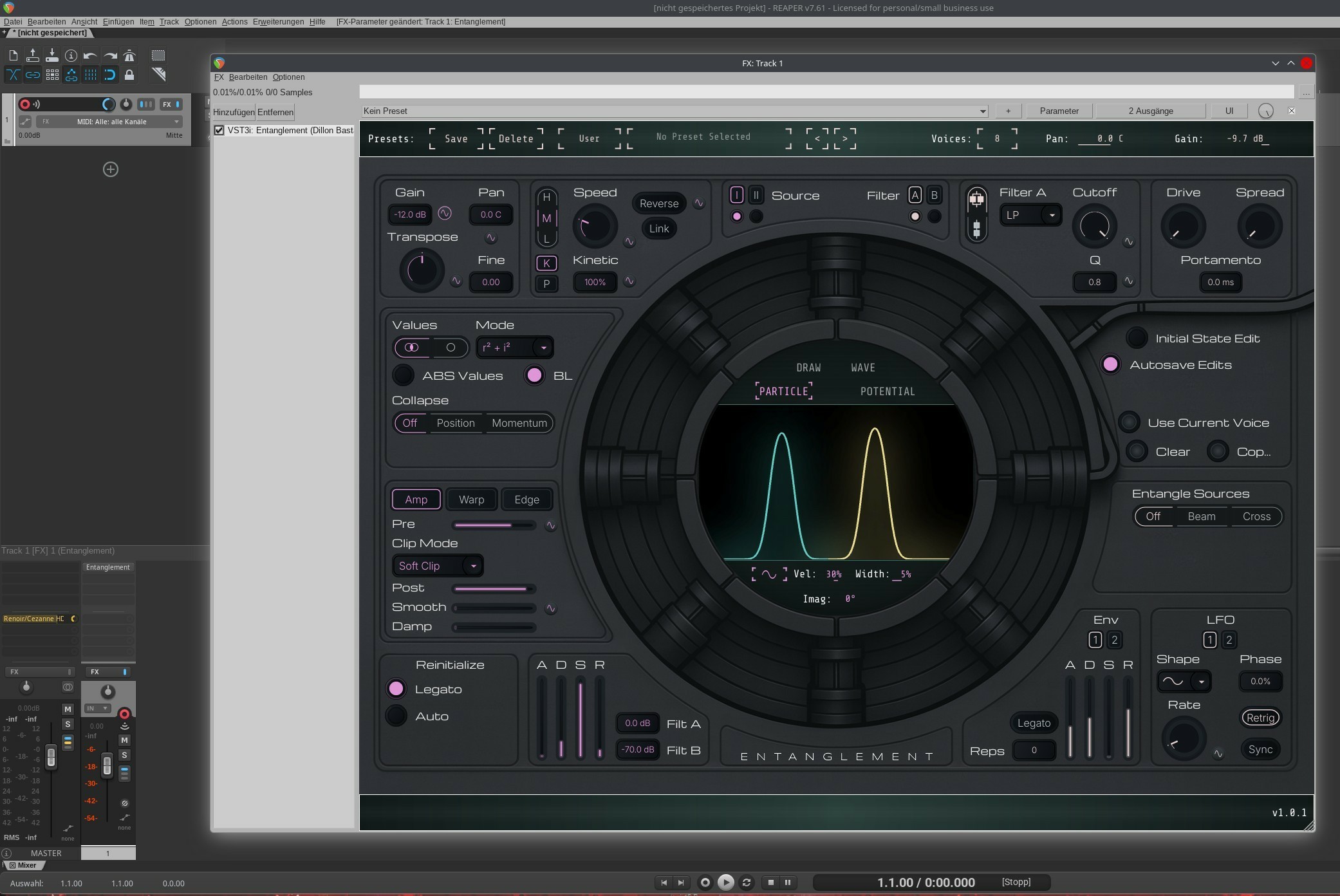Toggle auto-crossfade toolbar icon
This screenshot has height=896, width=1340.
click(x=13, y=75)
